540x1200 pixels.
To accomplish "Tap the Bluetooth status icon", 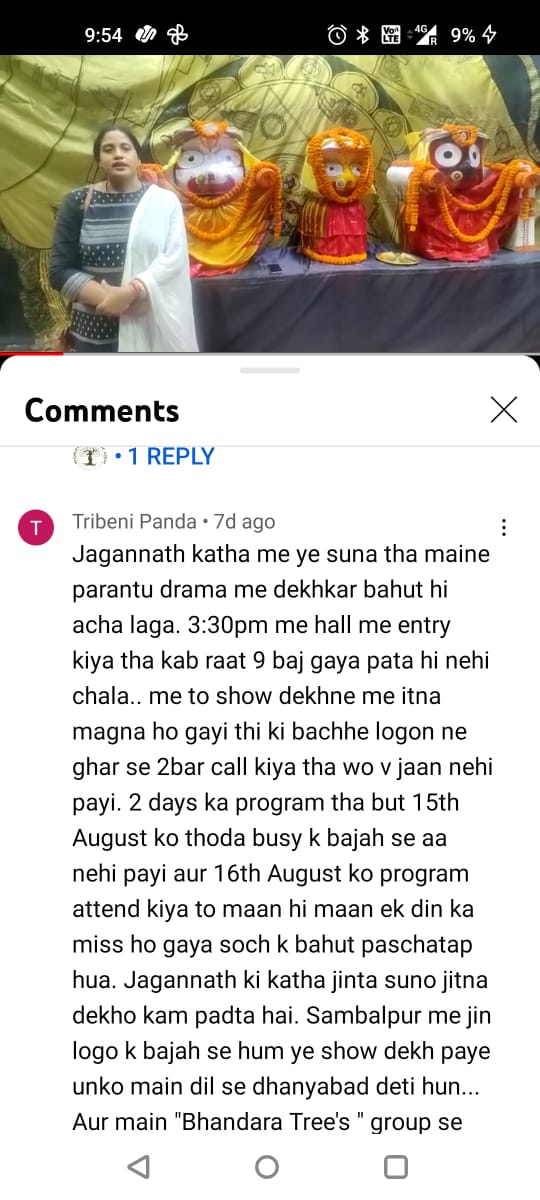I will pyautogui.click(x=363, y=35).
